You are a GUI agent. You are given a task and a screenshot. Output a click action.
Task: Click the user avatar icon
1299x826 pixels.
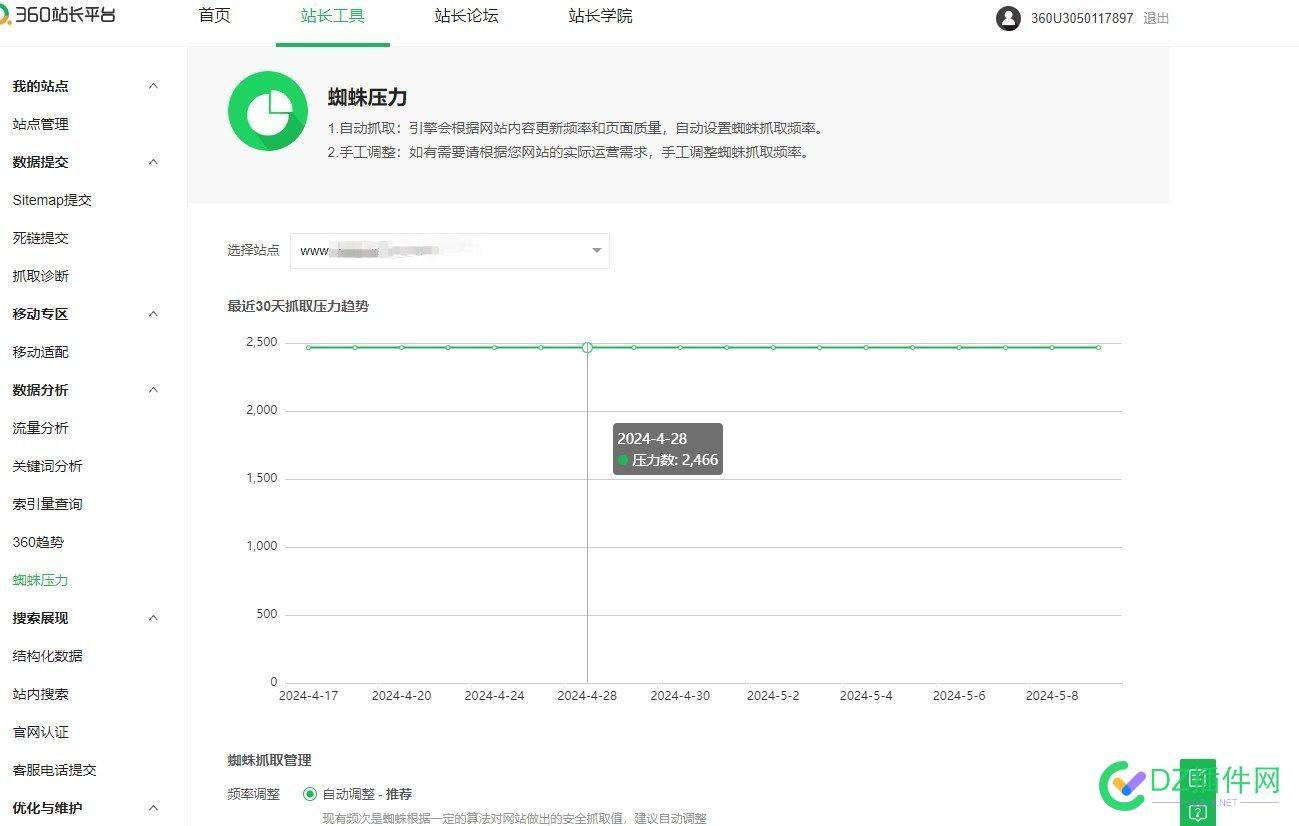(1008, 18)
